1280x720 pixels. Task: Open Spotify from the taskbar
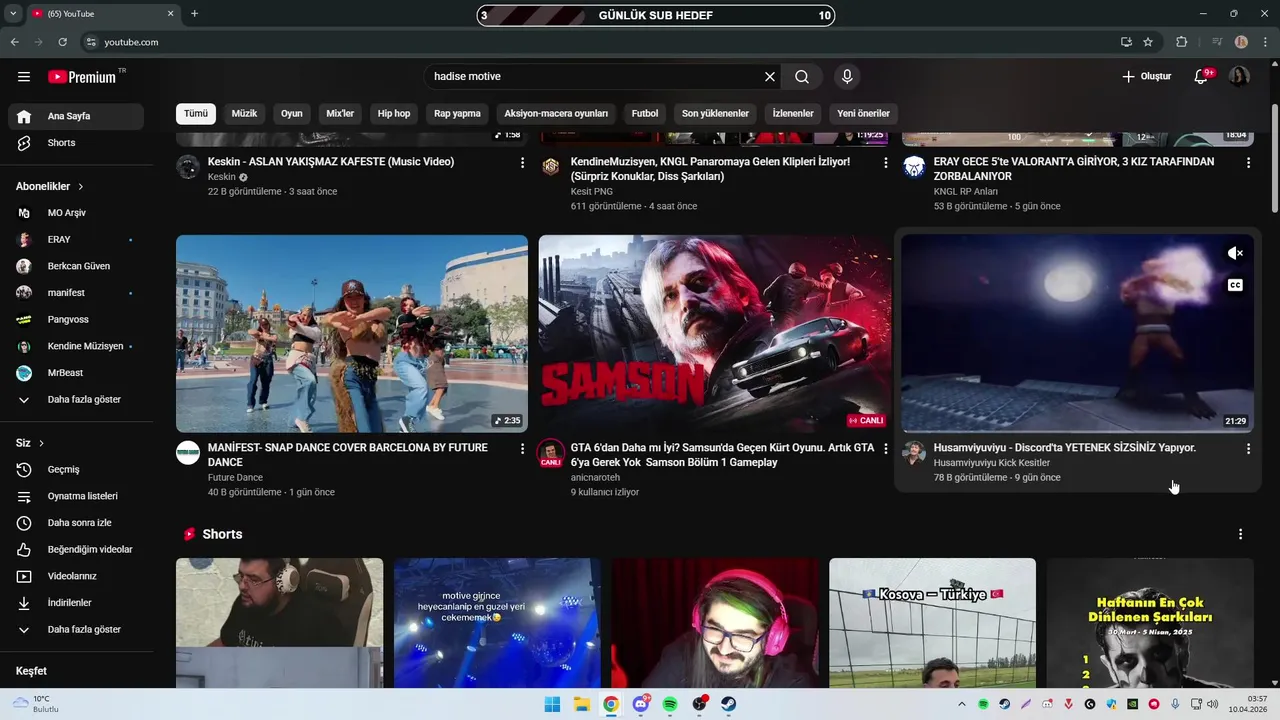(x=670, y=704)
